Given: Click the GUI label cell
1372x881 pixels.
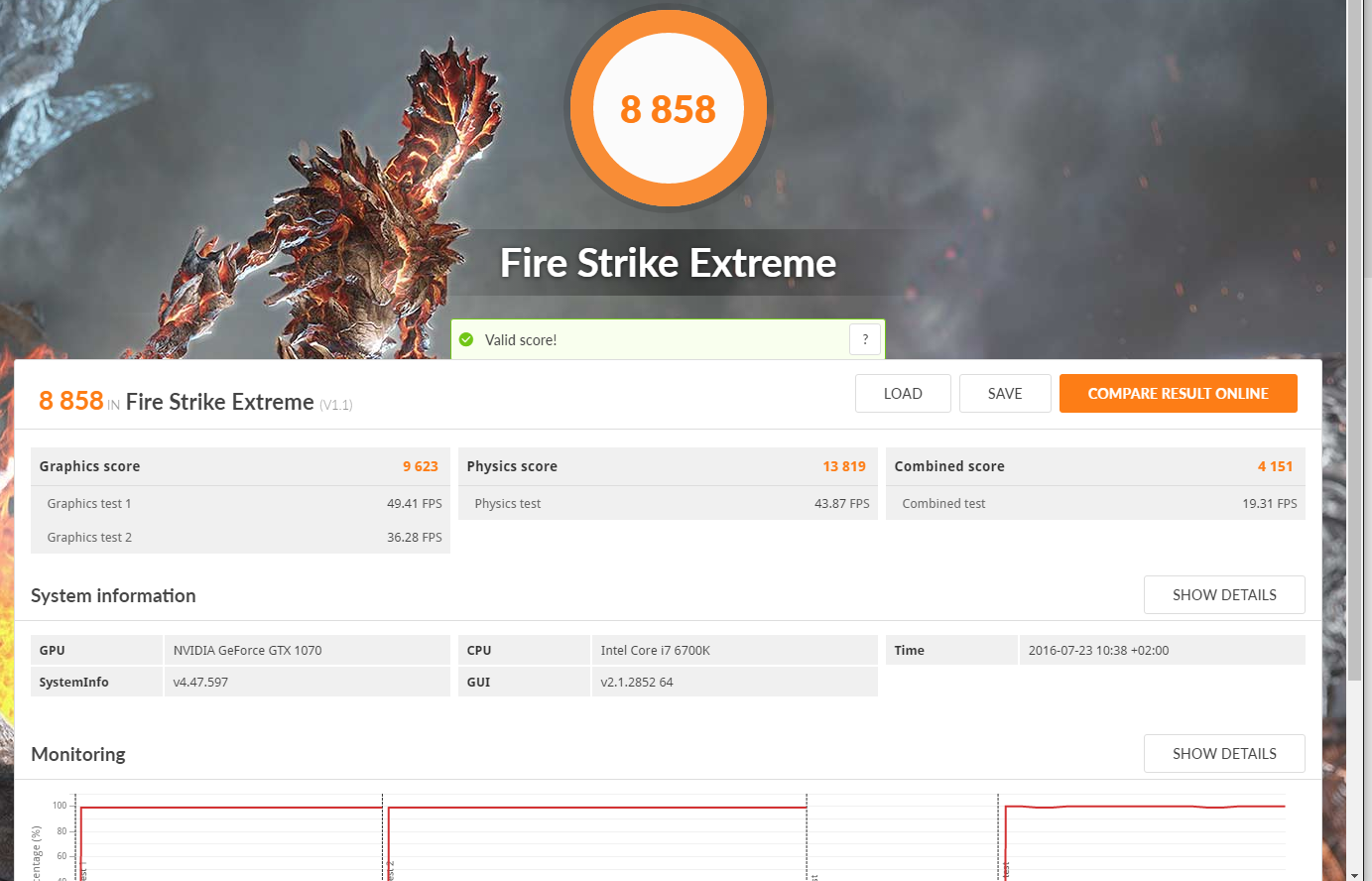Looking at the screenshot, I should 524,682.
